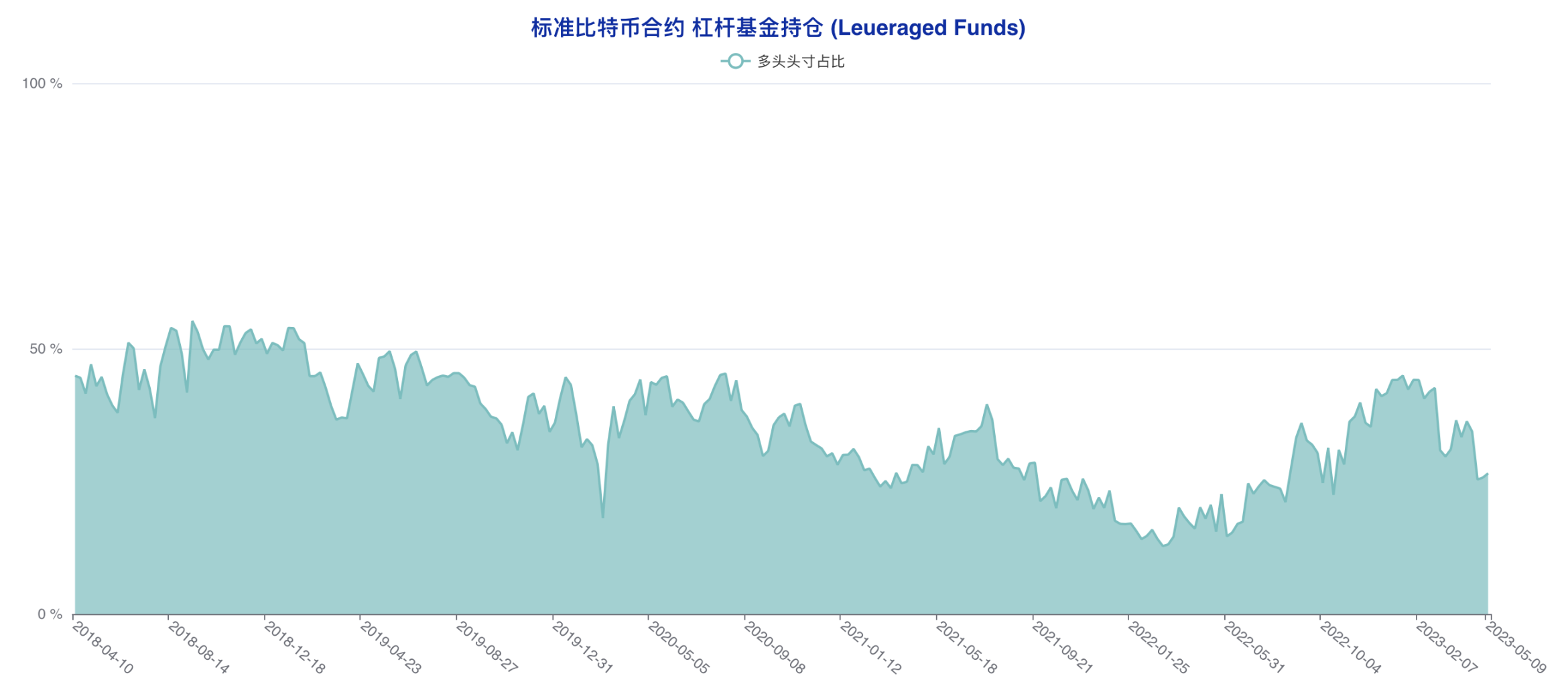Click the 2022-10-04 date axis label
1568x690 pixels.
[1350, 648]
